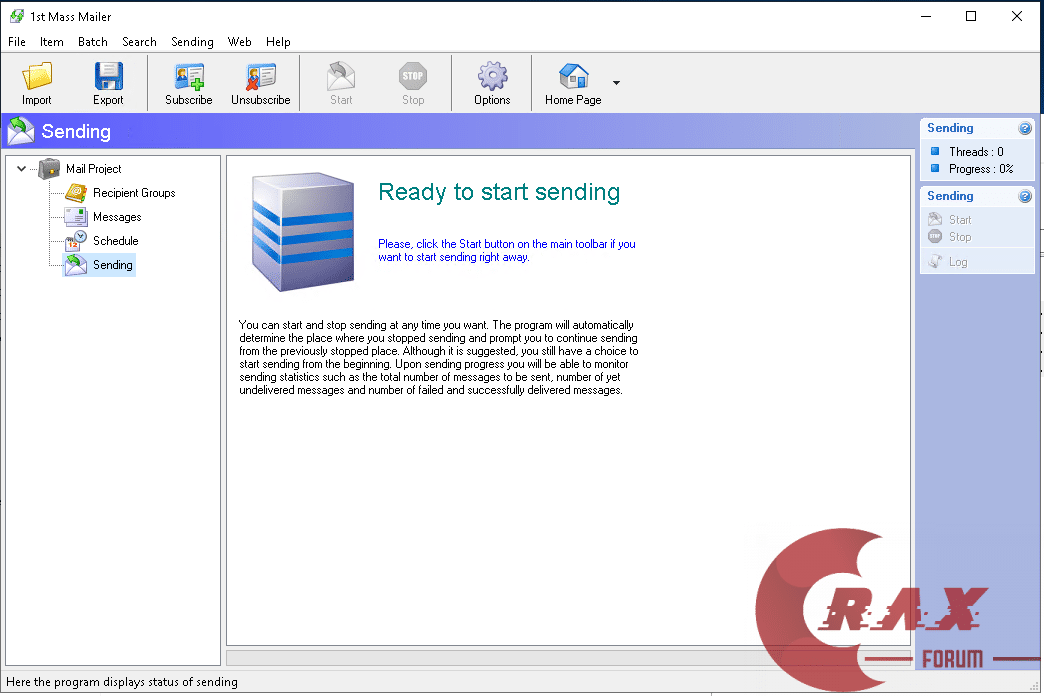The width and height of the screenshot is (1044, 696).
Task: Click the Start envelope toolbar icon
Action: (x=341, y=76)
